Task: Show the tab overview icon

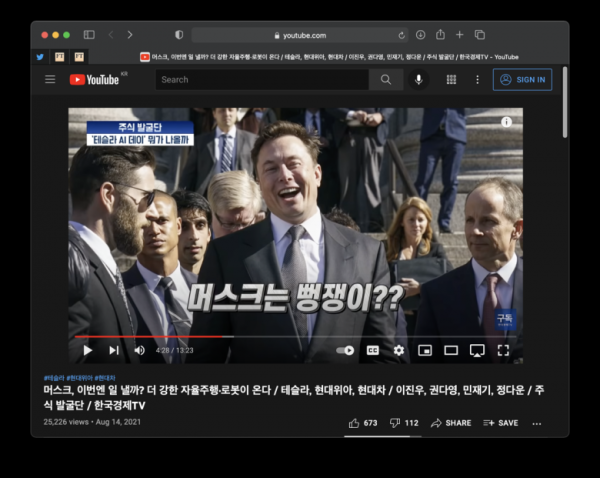Action: [x=480, y=35]
